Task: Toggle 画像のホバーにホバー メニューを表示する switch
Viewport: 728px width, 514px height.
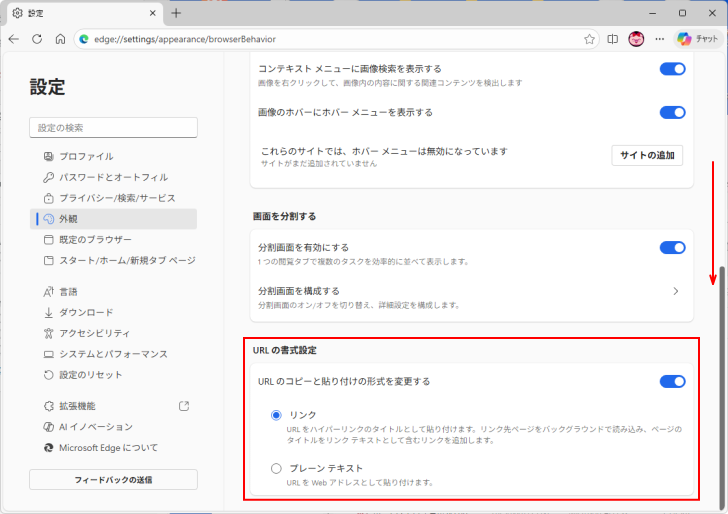Action: click(x=672, y=112)
